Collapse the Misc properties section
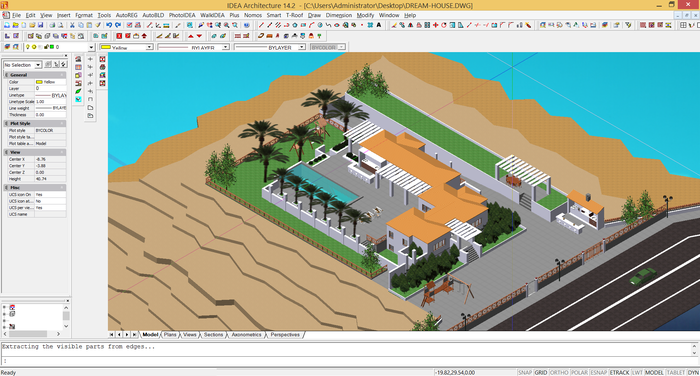 coord(6,188)
